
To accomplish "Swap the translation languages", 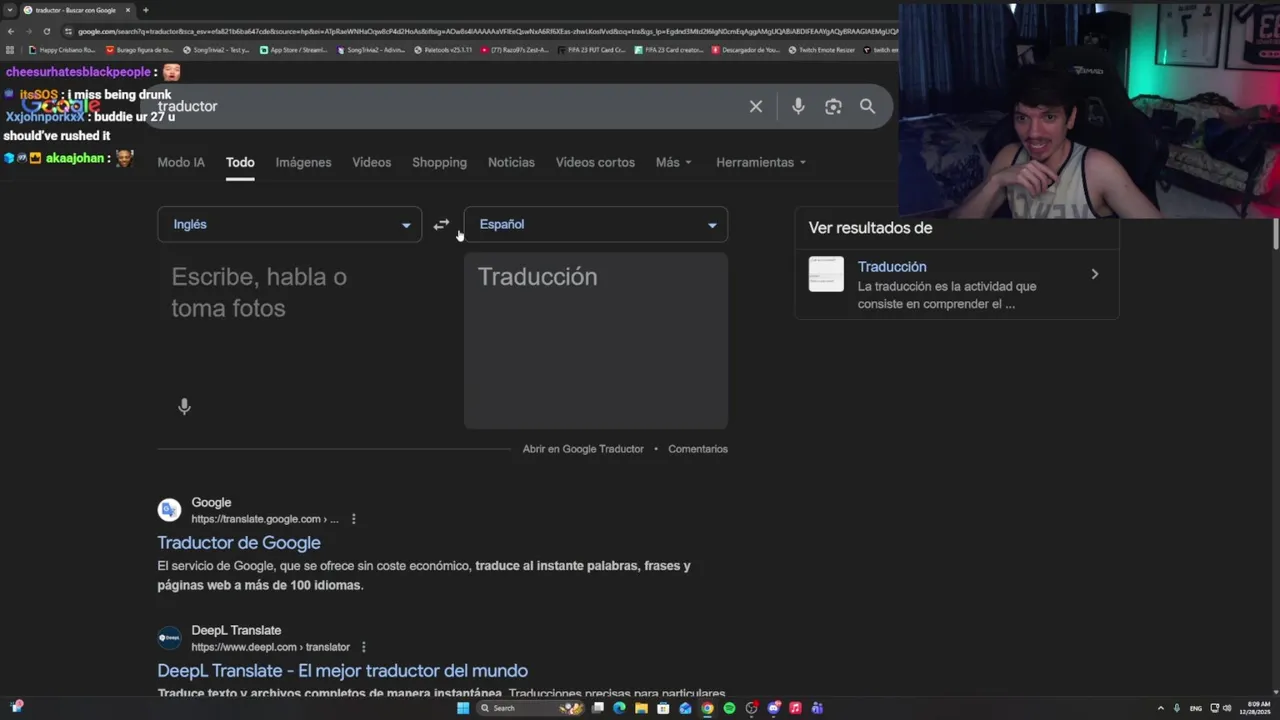I will (x=441, y=225).
